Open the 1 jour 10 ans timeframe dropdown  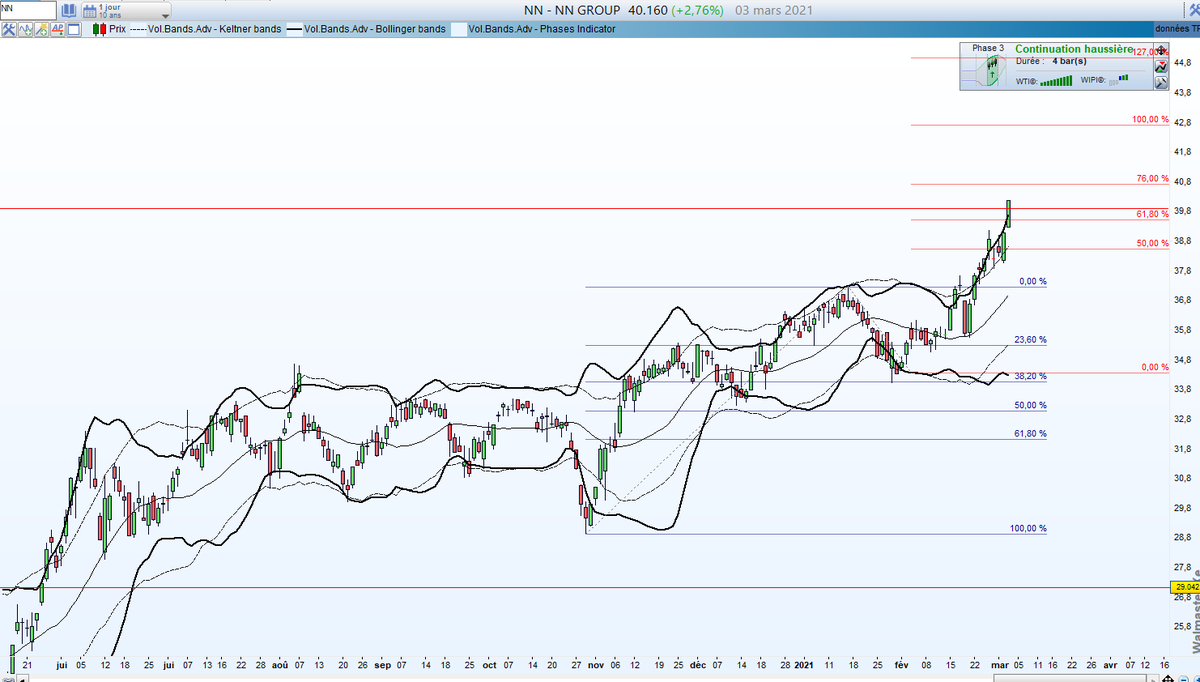coord(126,10)
